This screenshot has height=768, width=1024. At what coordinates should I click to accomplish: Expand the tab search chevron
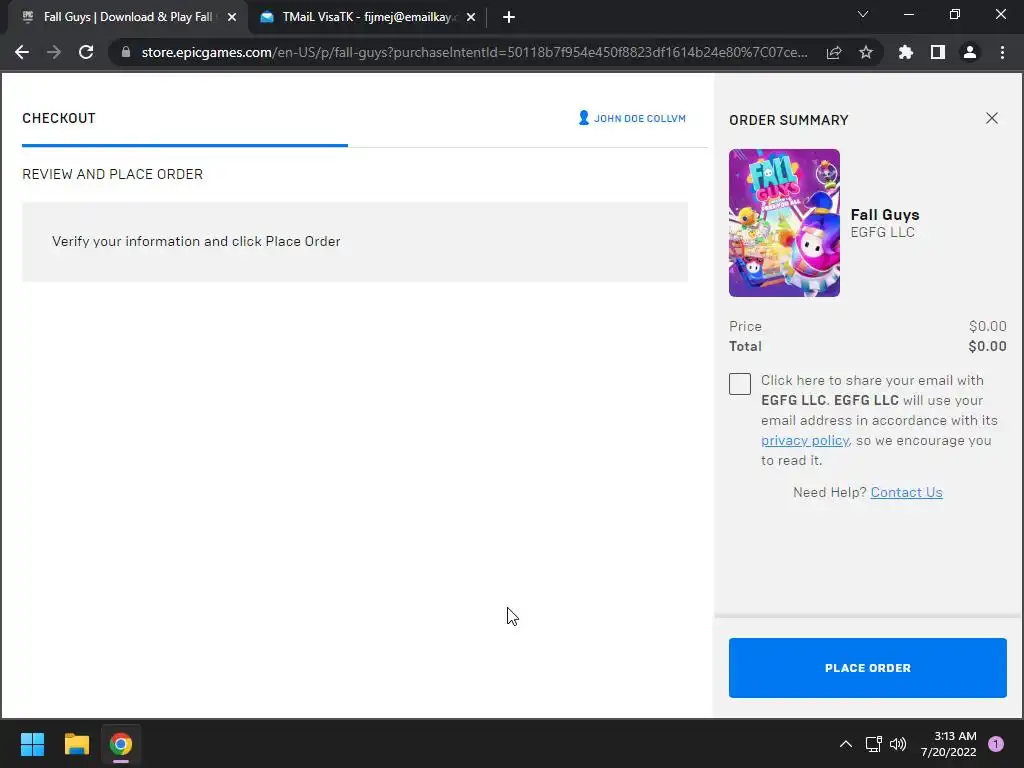(x=863, y=14)
